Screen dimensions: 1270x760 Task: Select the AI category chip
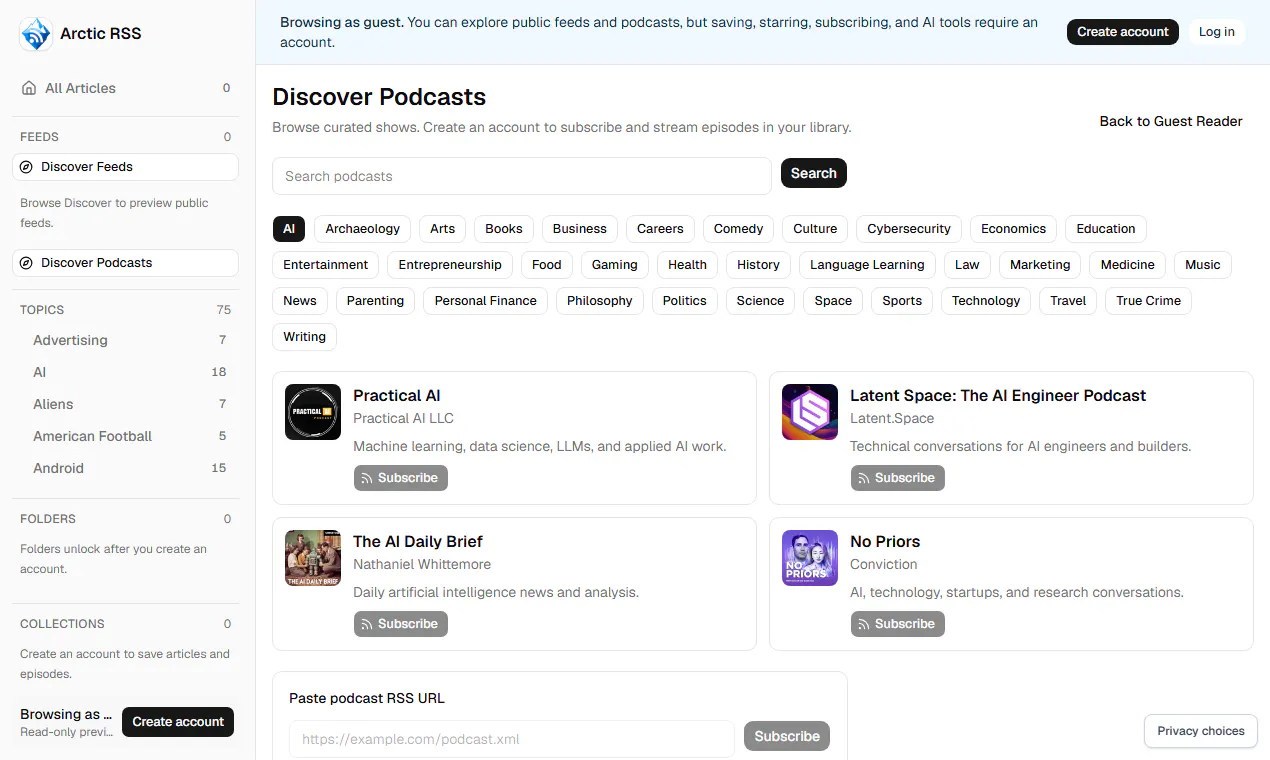click(x=289, y=229)
